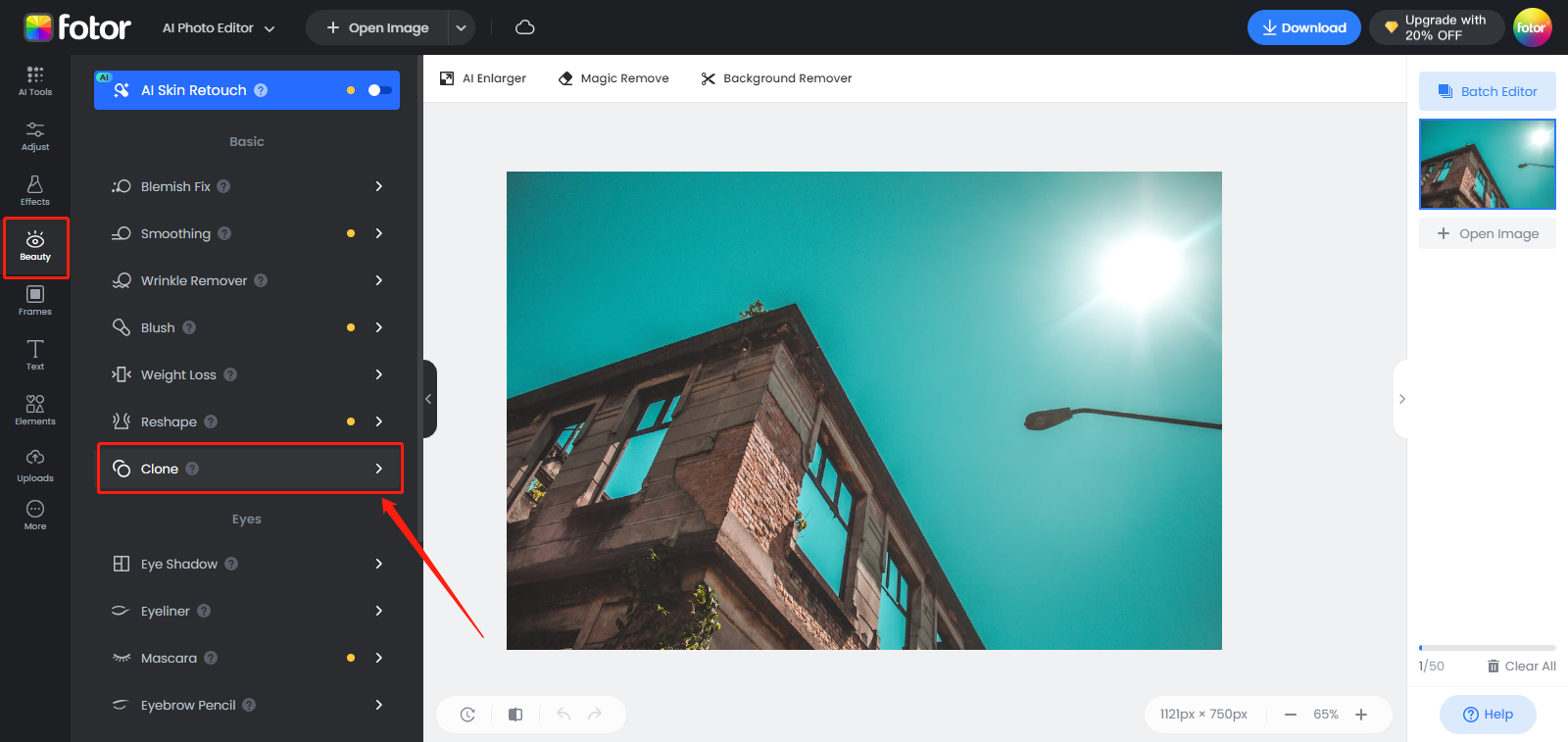
Task: Click the help icon next to Weight Loss
Action: [x=230, y=374]
